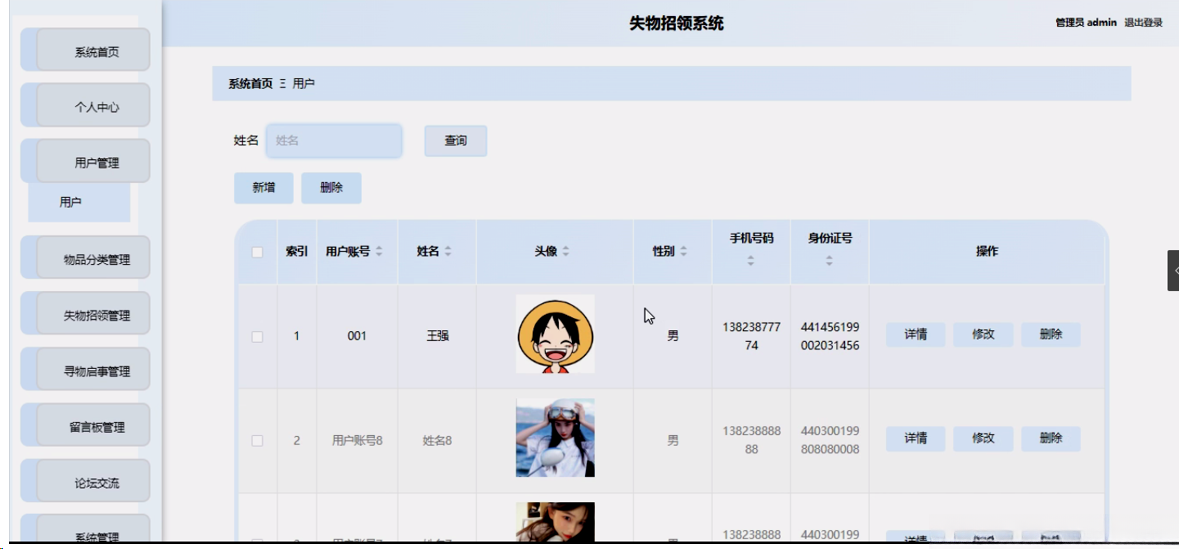Click the 新增 button
1179x549 pixels.
click(x=263, y=188)
